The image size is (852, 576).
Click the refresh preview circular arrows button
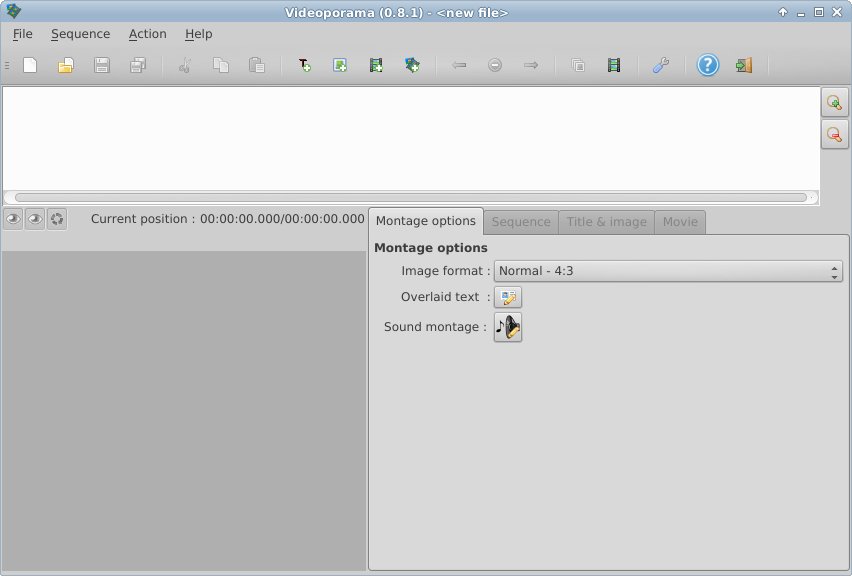click(57, 219)
